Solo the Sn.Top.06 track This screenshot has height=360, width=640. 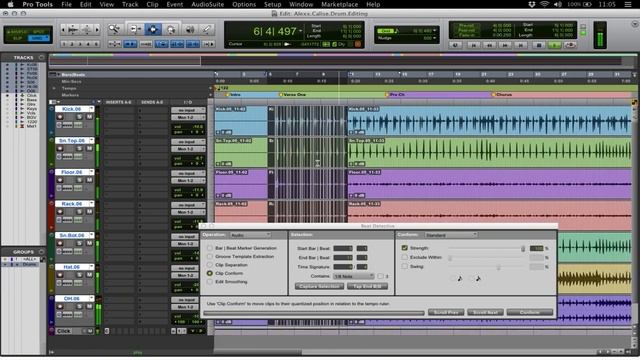coord(80,149)
